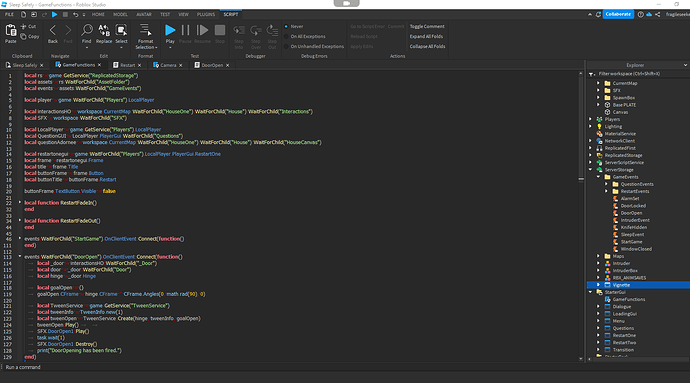Click Toggle Comment action

point(427,26)
